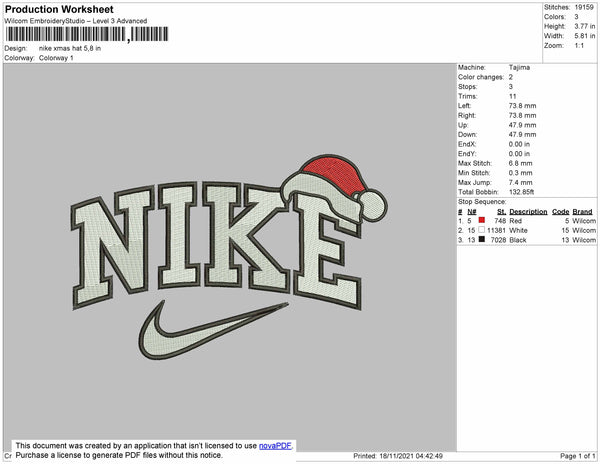Click 'White' in the stop sequence
Image resolution: width=600 pixels, height=464 pixels.
tap(518, 230)
